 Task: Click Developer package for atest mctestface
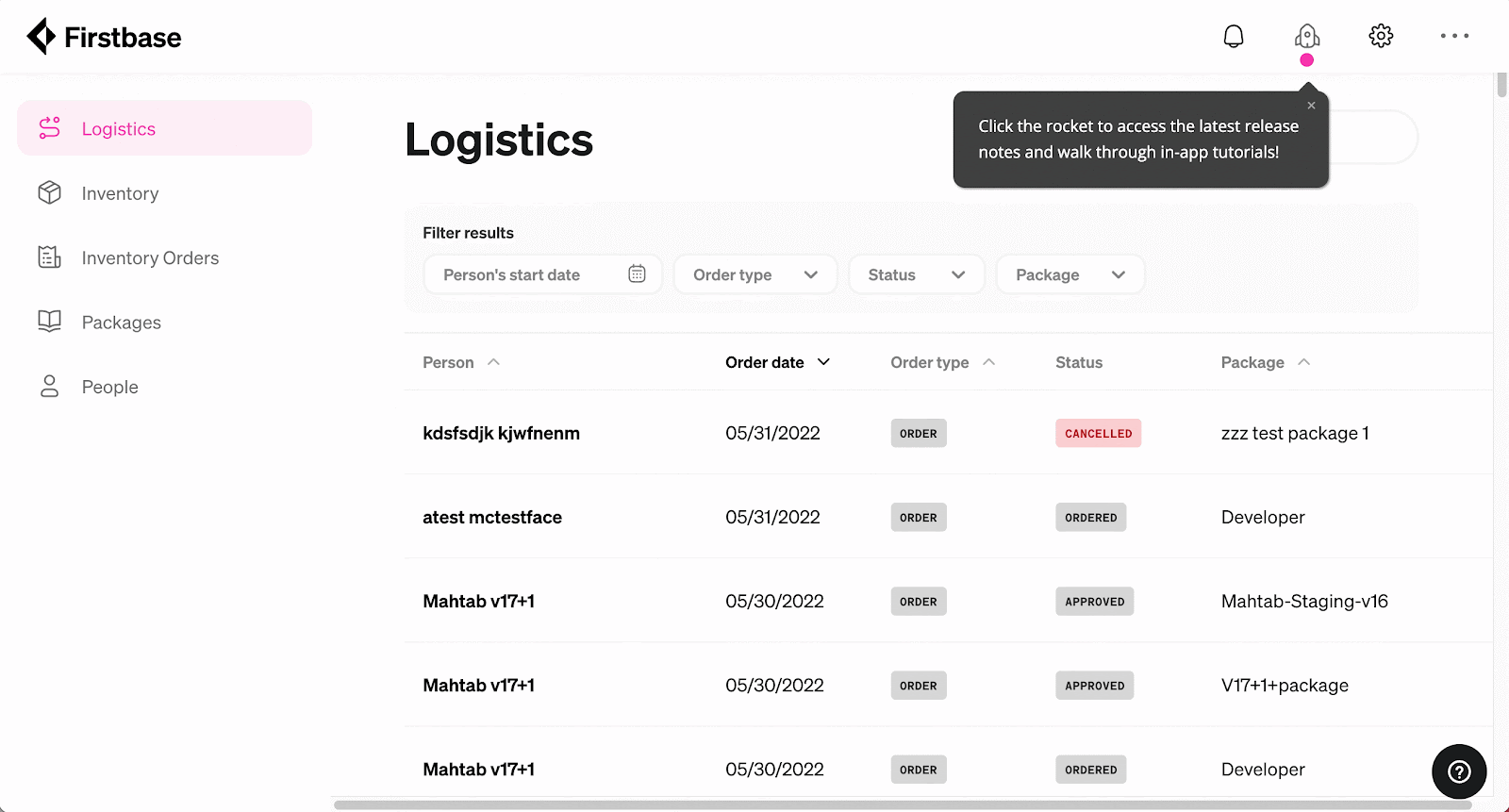click(1263, 517)
